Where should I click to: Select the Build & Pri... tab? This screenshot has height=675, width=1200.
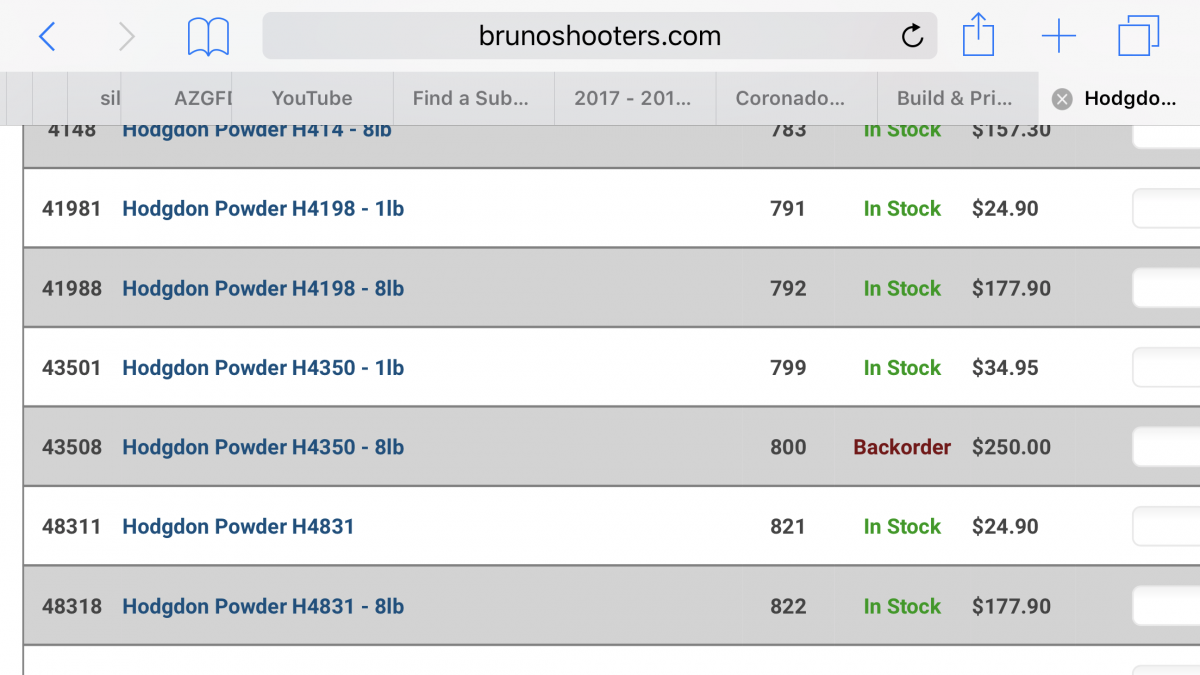click(x=954, y=98)
